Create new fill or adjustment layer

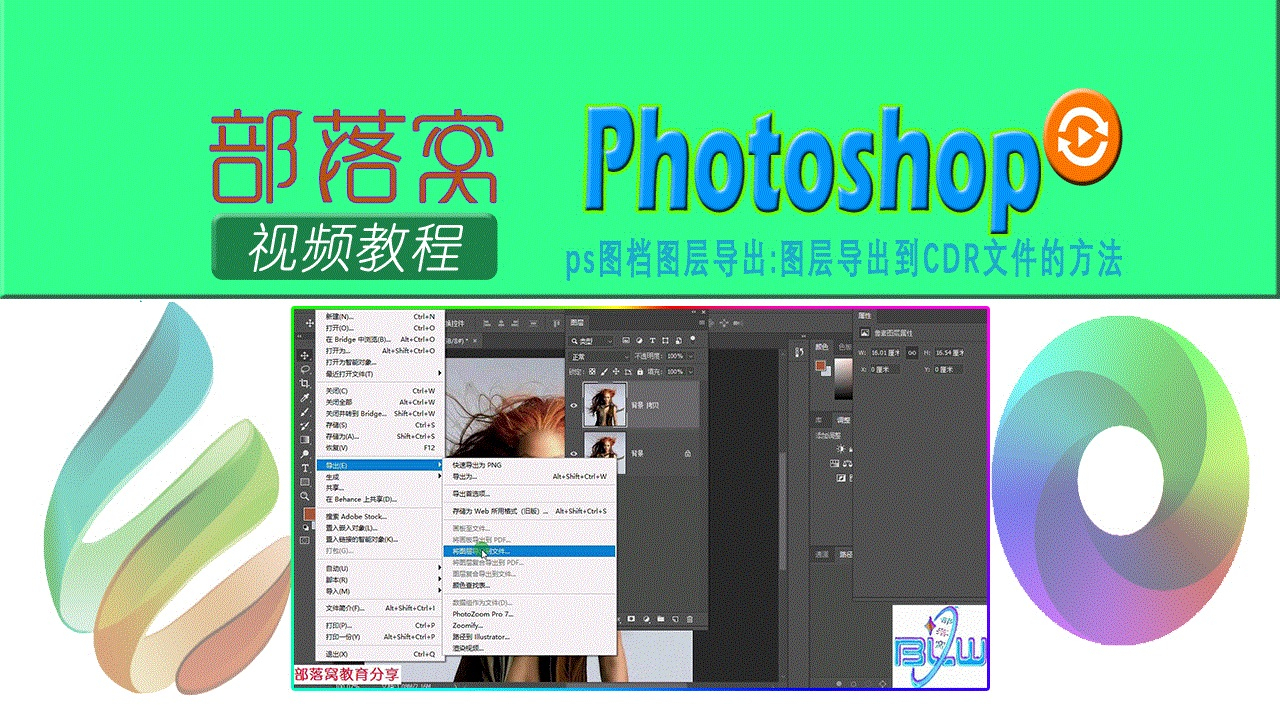click(x=646, y=619)
